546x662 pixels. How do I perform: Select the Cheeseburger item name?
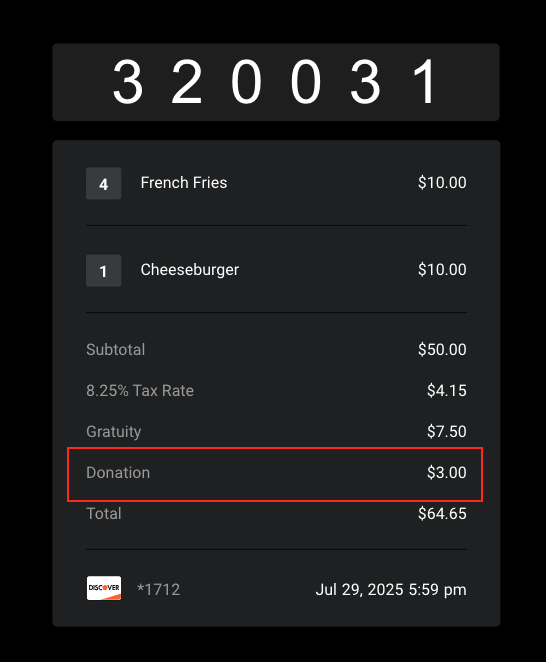click(190, 270)
